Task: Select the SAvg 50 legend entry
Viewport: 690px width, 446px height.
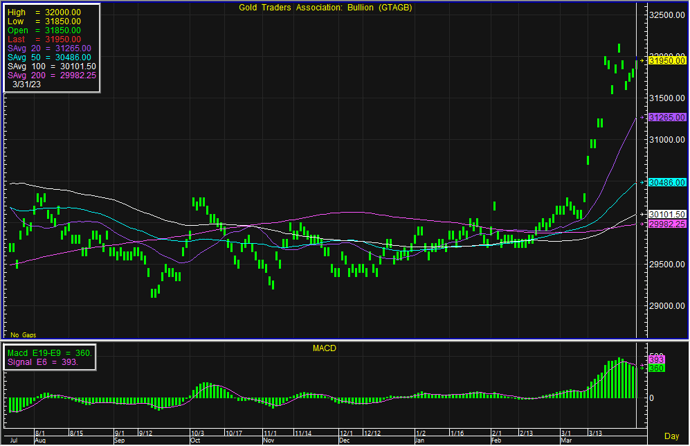Action: [x=36, y=57]
